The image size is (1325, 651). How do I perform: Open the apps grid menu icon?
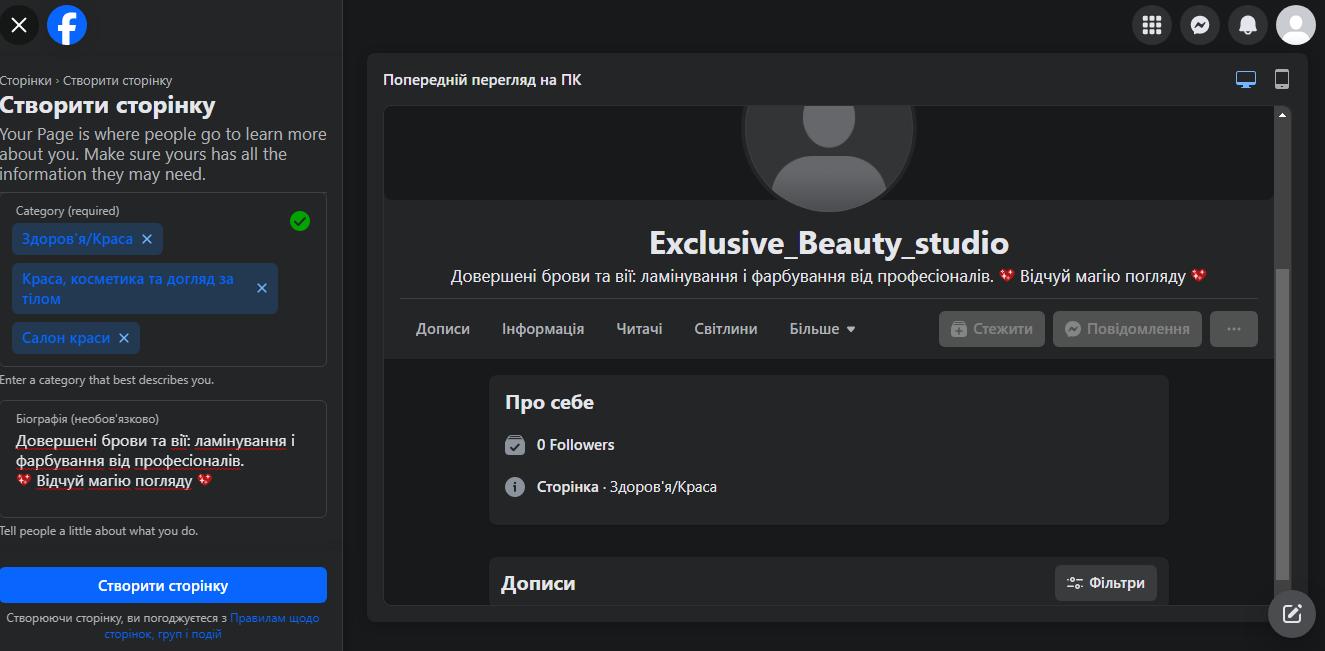(1152, 25)
